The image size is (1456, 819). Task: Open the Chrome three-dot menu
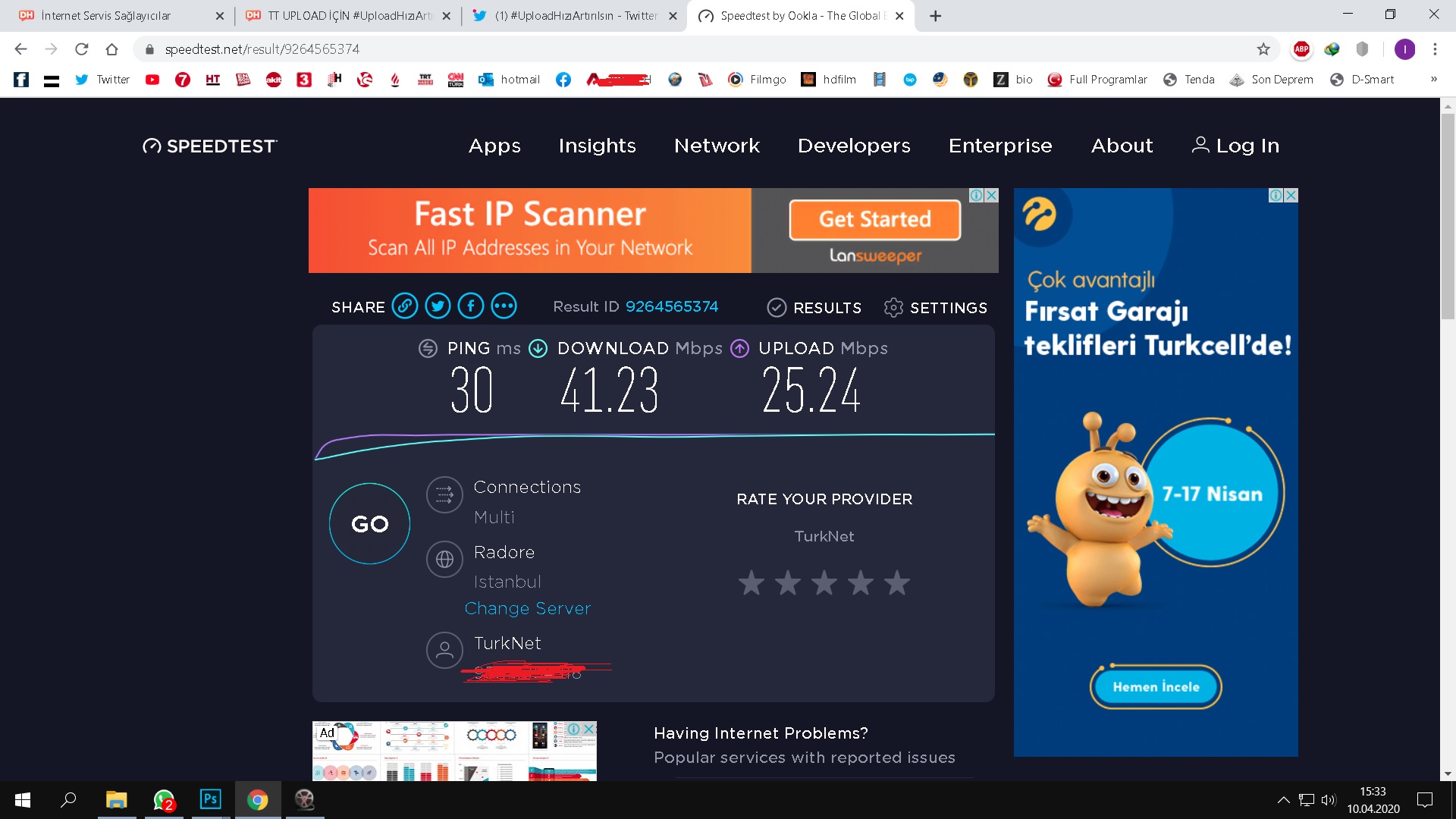(1435, 49)
